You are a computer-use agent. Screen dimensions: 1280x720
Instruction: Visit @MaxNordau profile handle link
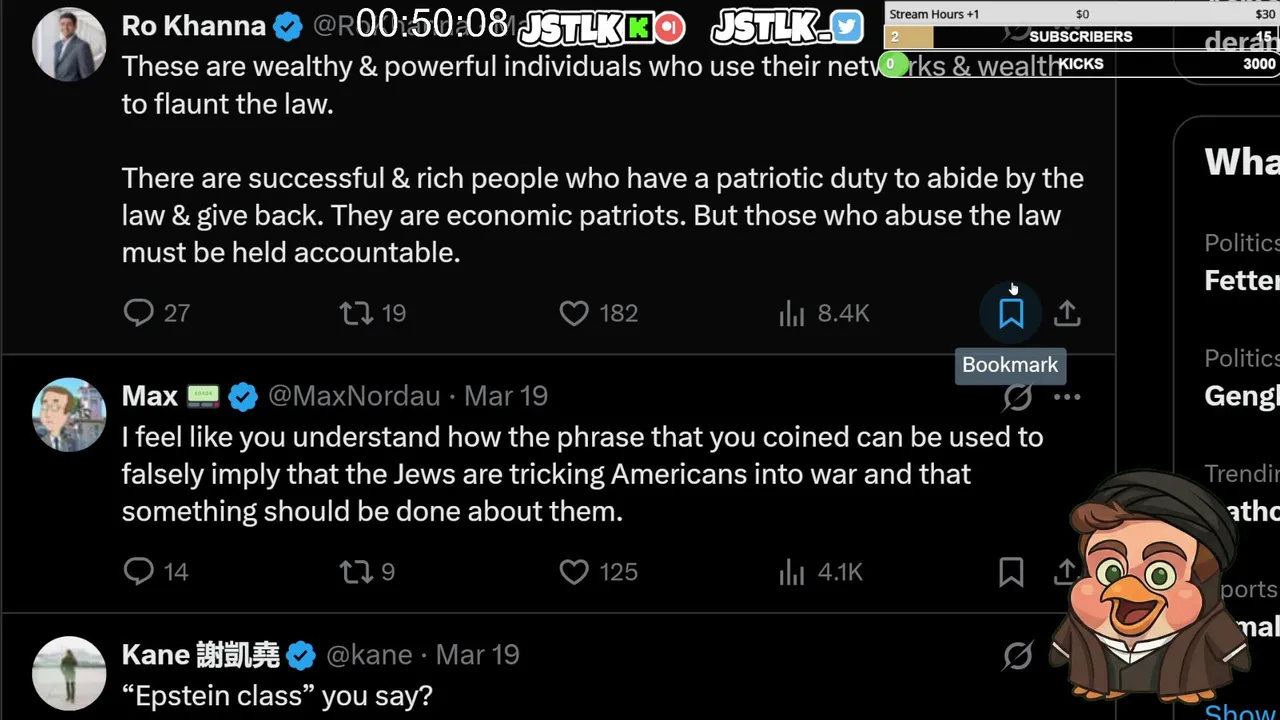click(354, 396)
